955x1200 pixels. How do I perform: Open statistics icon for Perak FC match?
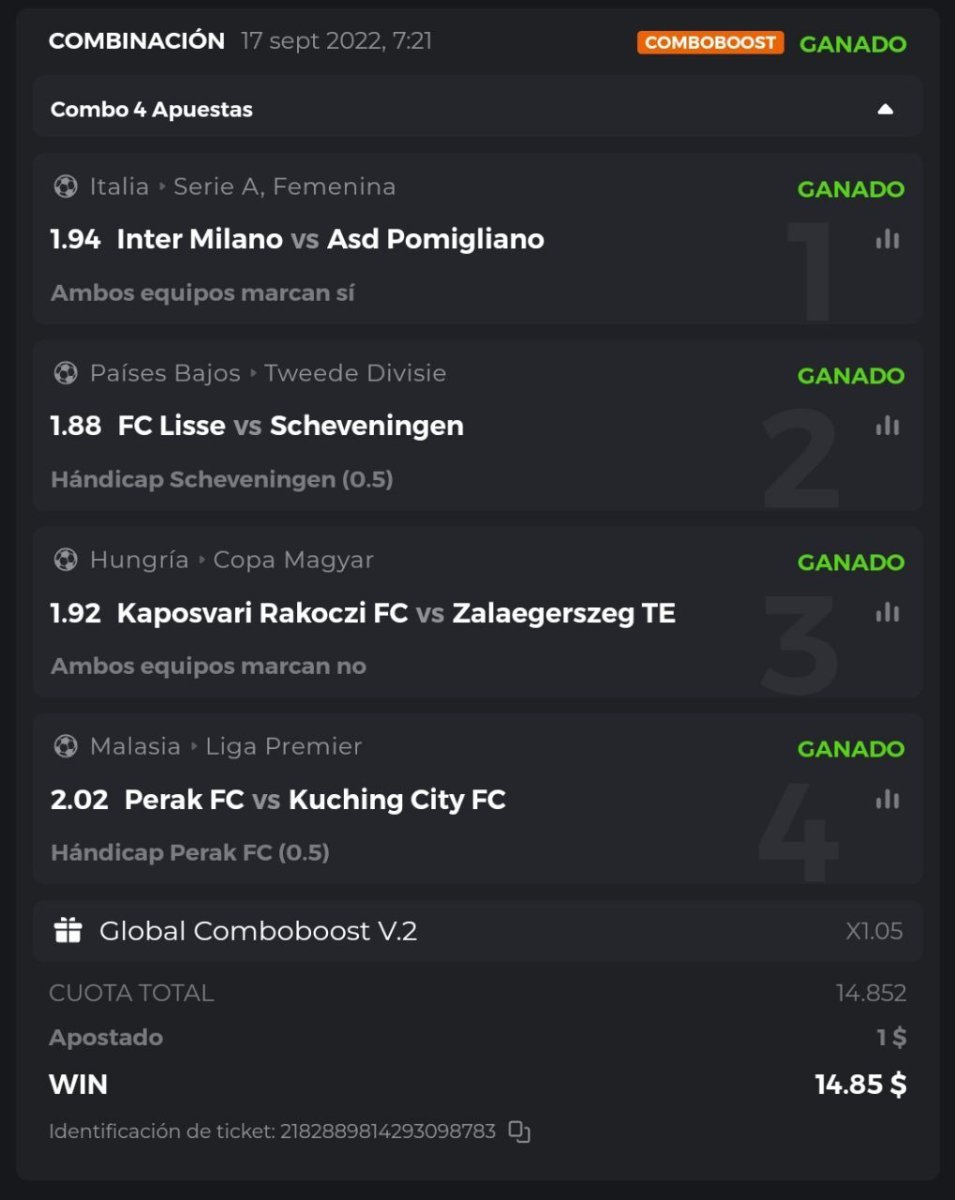887,799
